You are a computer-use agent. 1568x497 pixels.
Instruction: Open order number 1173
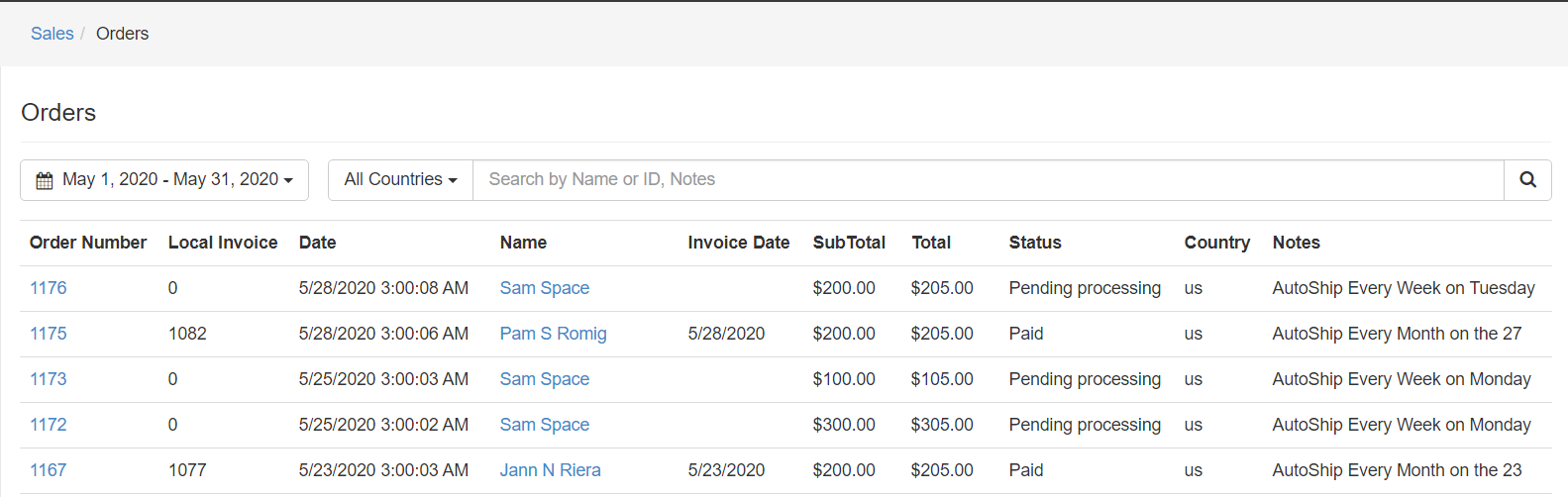click(x=49, y=379)
